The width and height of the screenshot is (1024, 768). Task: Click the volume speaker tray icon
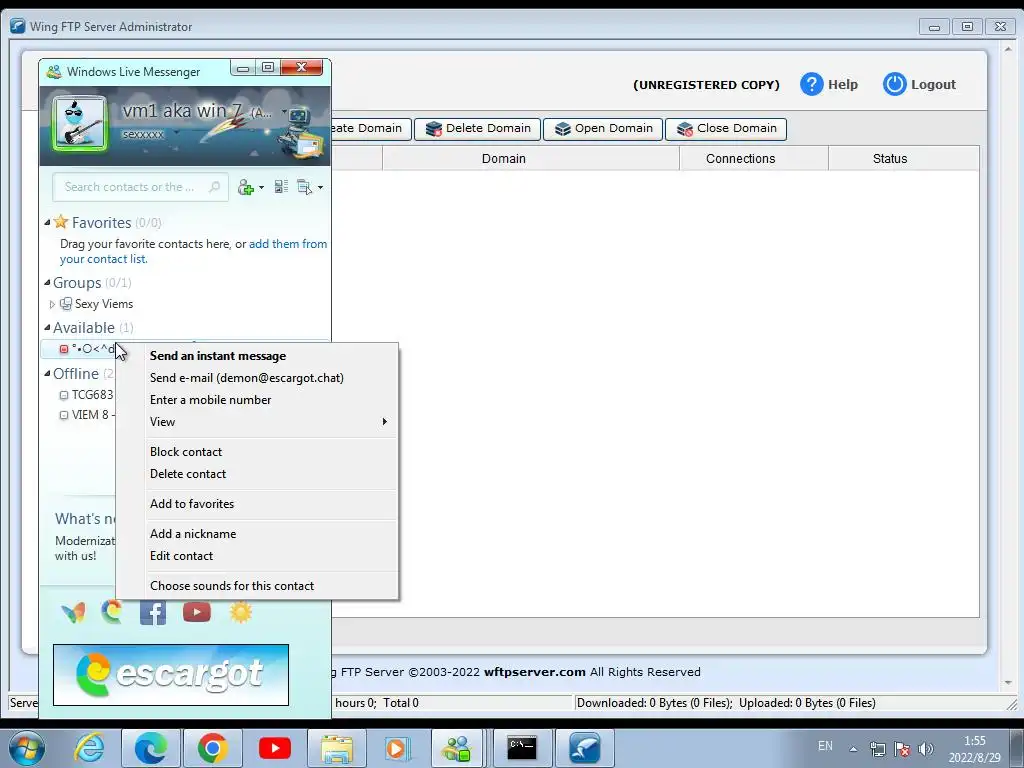click(925, 749)
